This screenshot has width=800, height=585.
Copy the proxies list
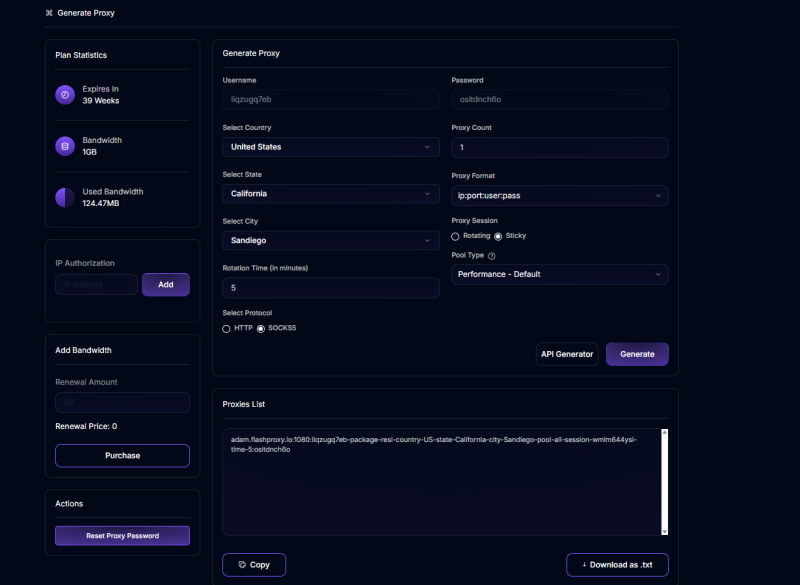click(254, 565)
